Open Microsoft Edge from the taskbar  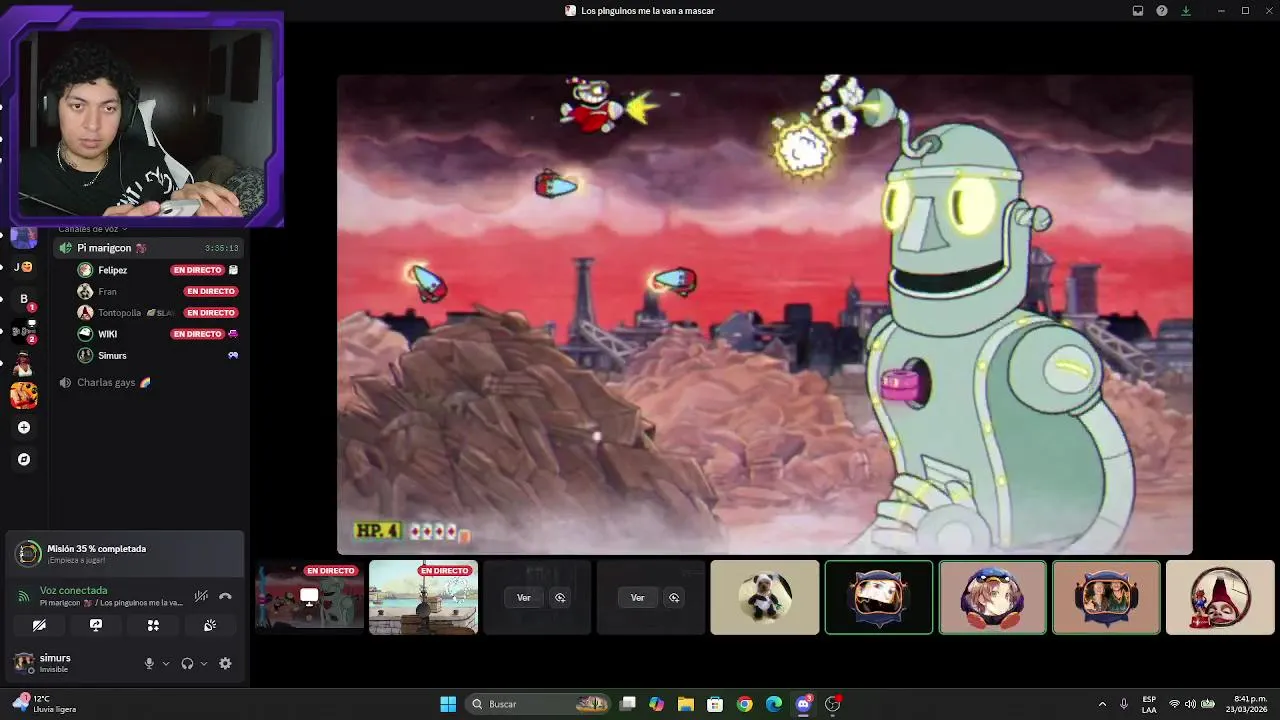pos(774,704)
